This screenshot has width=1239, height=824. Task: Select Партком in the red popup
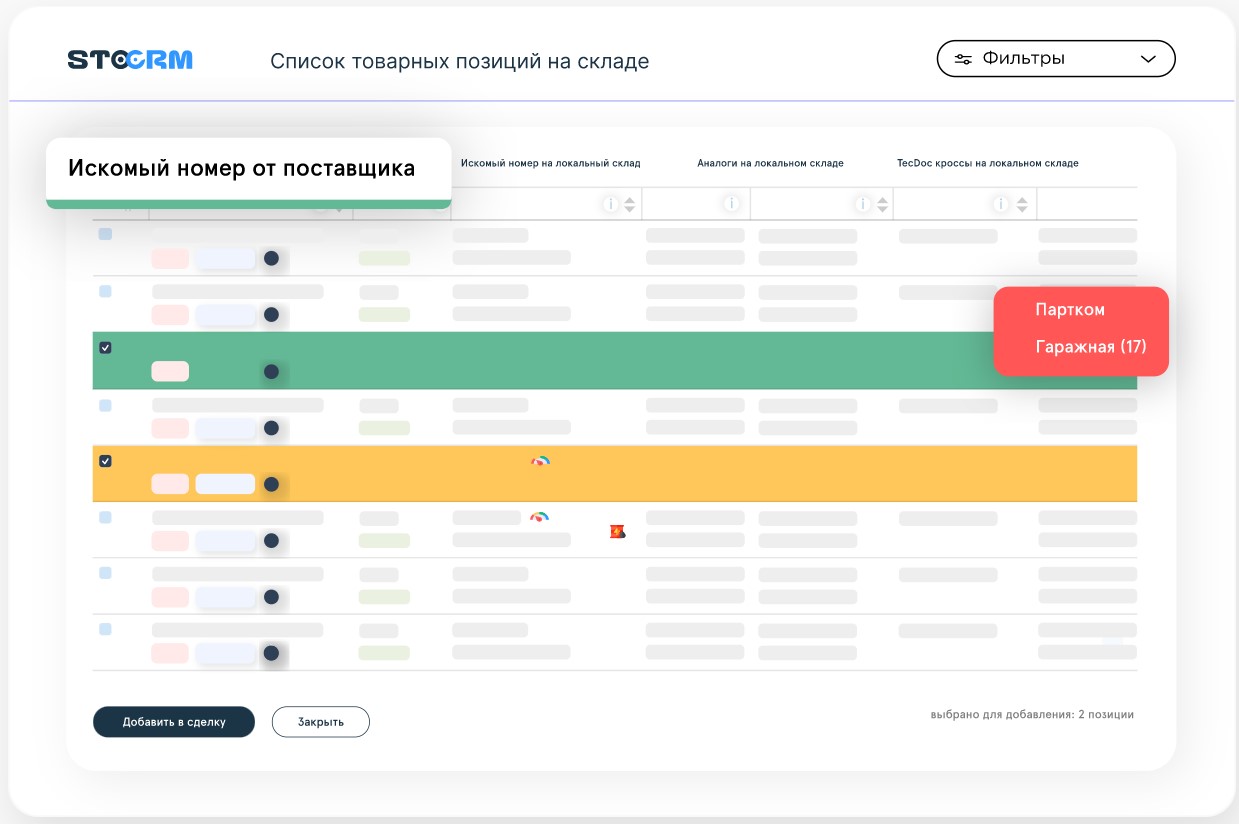[1070, 310]
